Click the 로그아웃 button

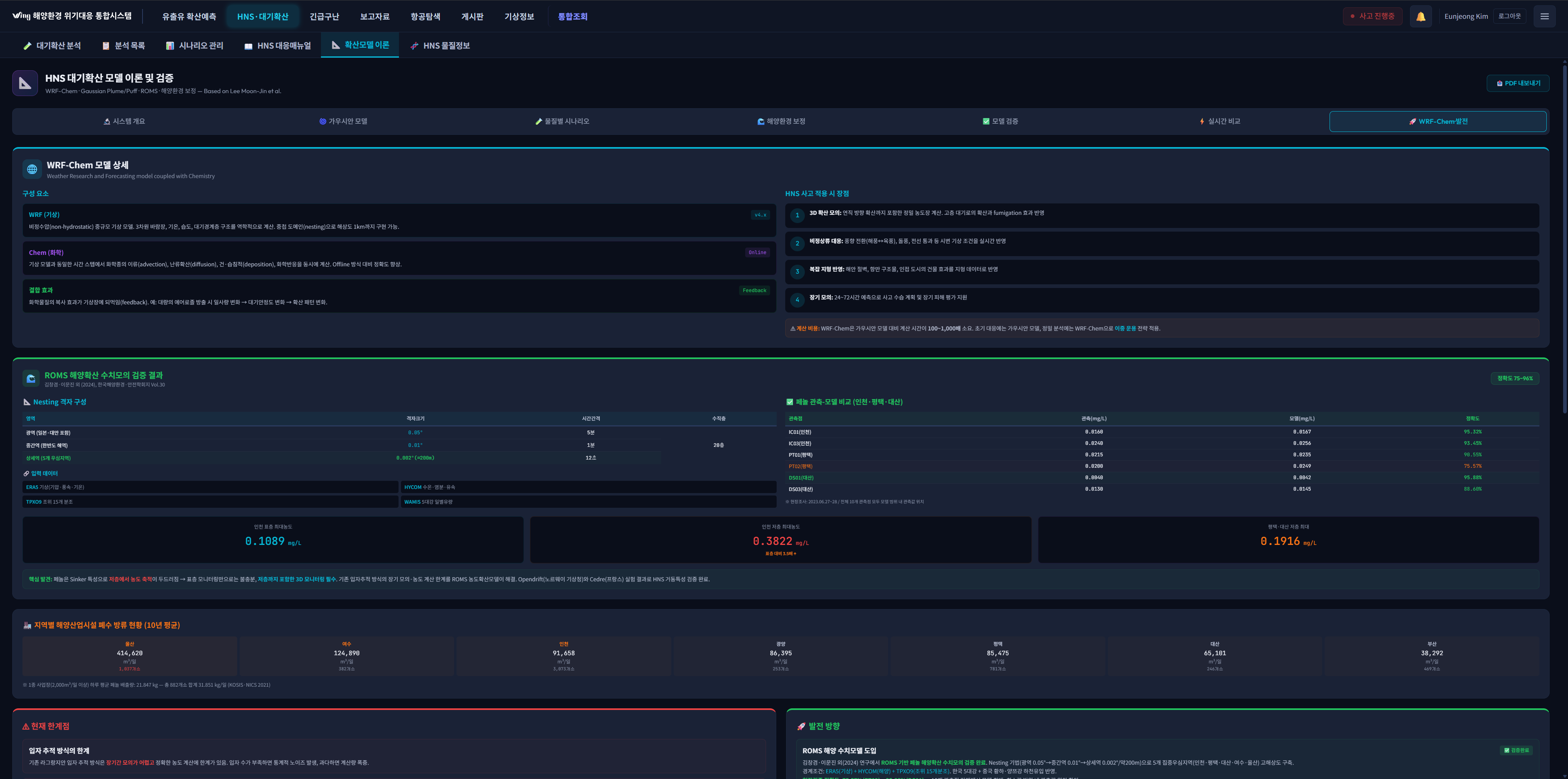[x=1509, y=16]
